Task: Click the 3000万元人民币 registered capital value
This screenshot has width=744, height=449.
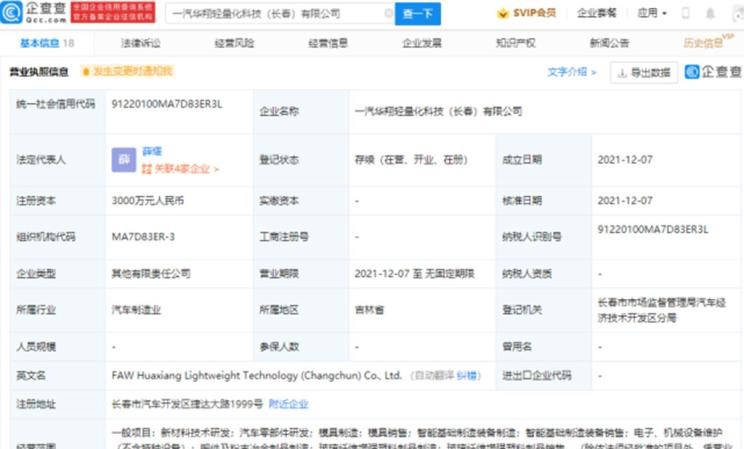Action: 148,201
